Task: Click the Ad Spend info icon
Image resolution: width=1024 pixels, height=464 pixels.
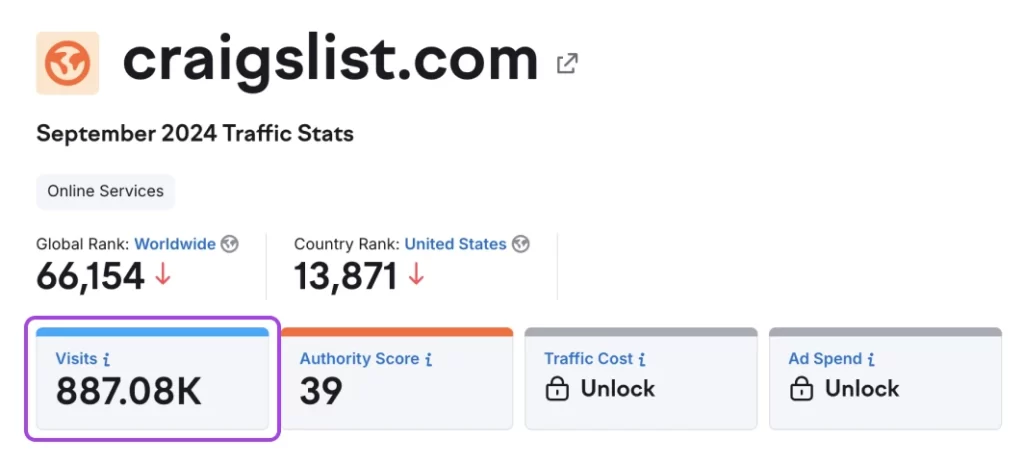Action: (x=870, y=359)
